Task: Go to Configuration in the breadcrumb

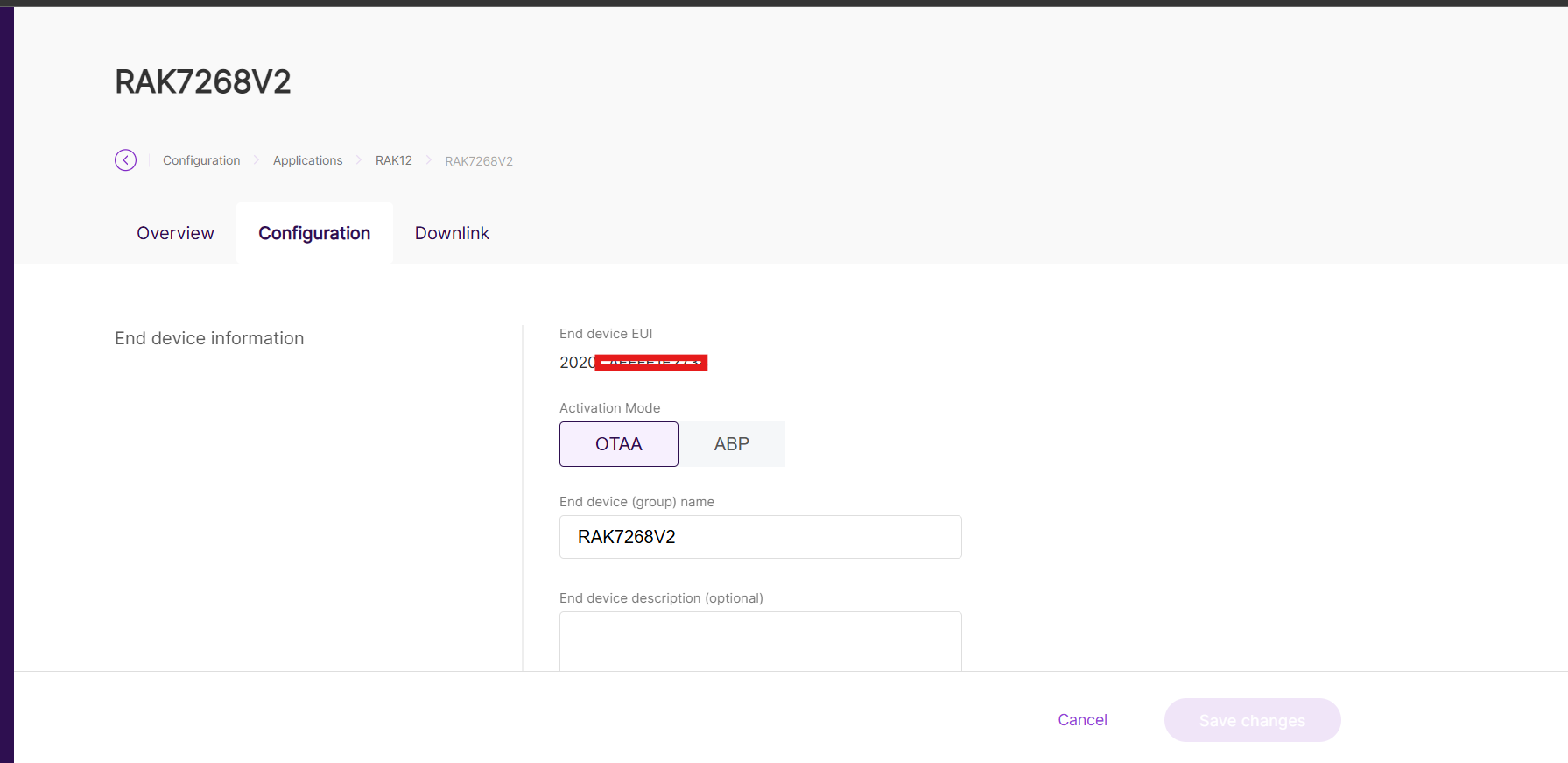Action: click(201, 160)
